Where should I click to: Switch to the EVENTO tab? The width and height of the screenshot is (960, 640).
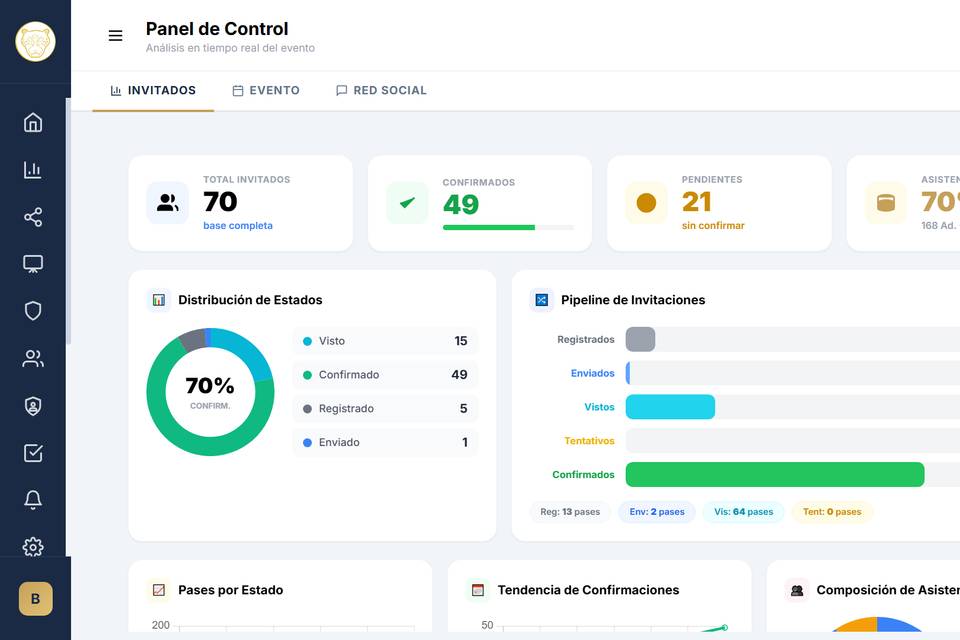coord(266,91)
